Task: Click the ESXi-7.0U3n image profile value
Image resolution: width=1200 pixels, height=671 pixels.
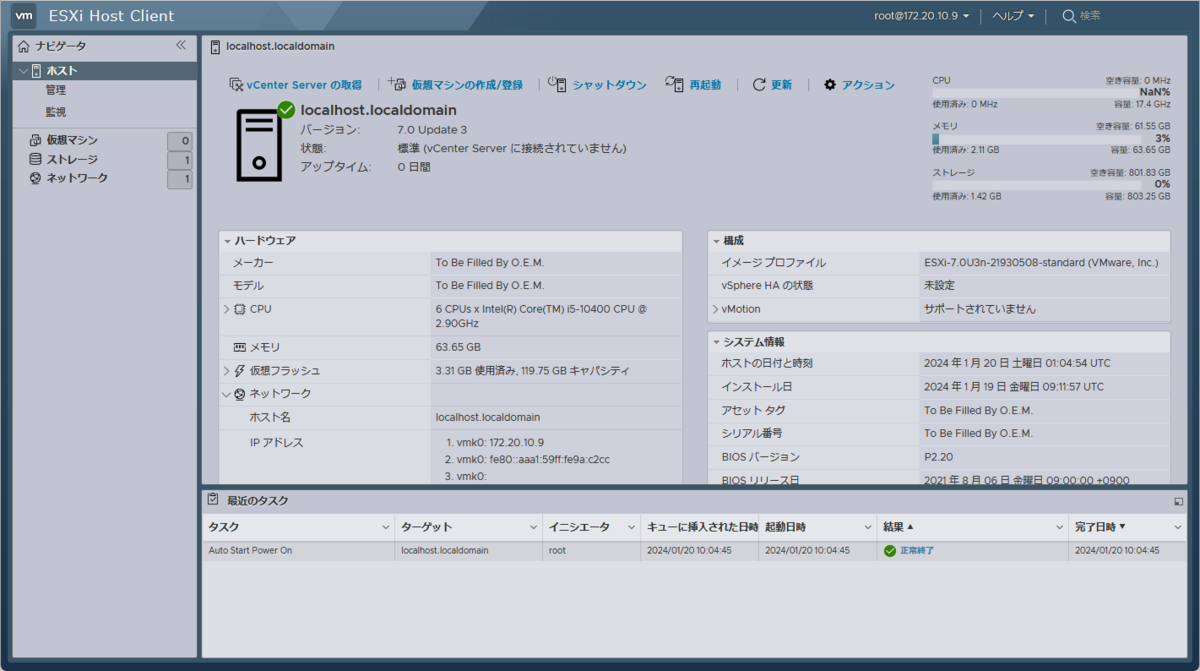Action: [1041, 263]
